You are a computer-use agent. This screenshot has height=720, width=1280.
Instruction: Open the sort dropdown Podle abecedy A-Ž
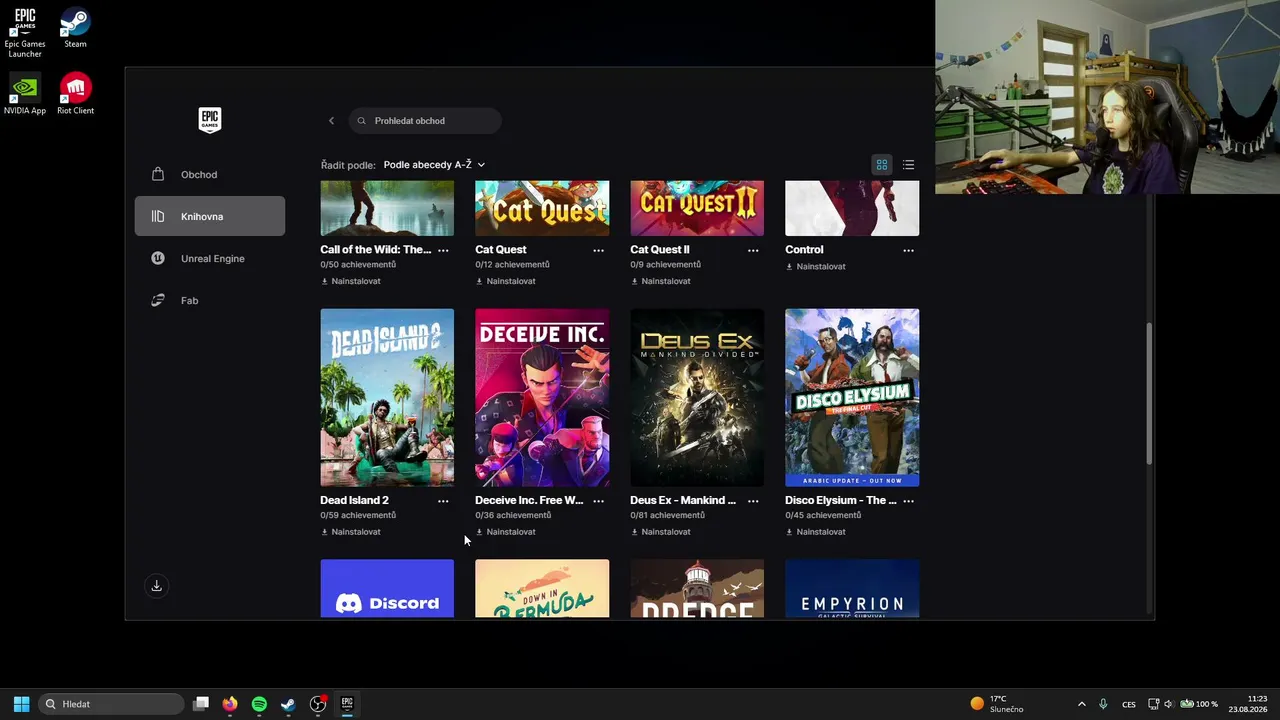coord(434,164)
